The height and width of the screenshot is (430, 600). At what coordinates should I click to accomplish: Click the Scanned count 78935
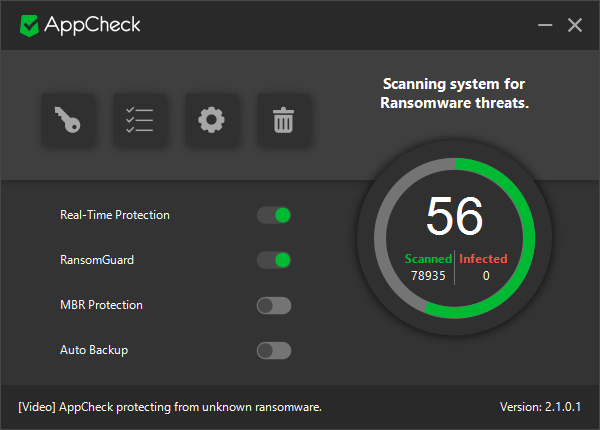tap(428, 275)
